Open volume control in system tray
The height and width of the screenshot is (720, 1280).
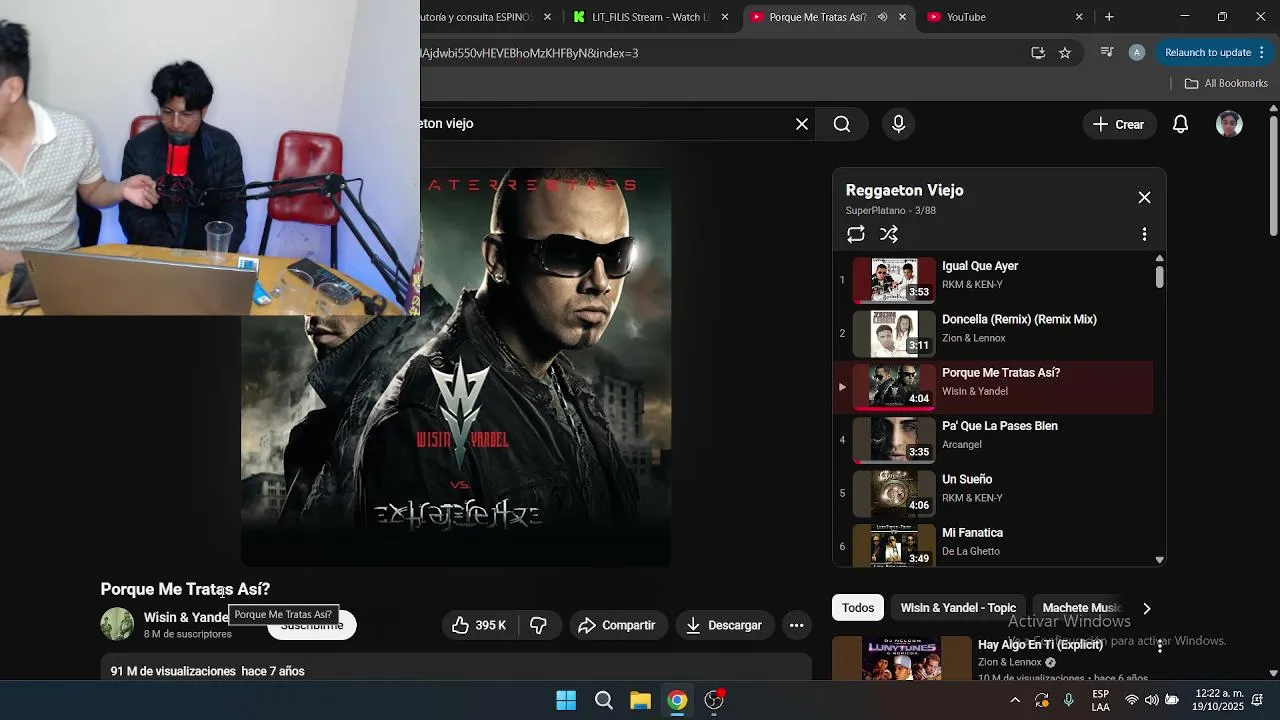tap(1152, 700)
